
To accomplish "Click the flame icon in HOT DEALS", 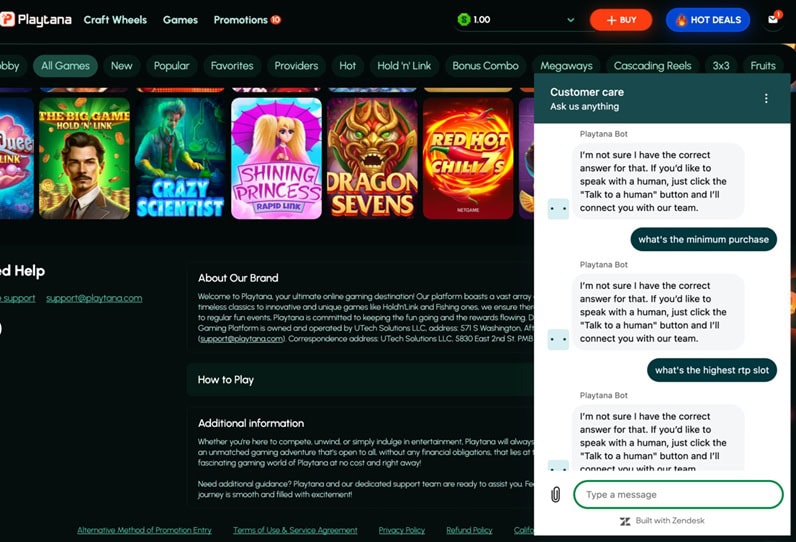I will pyautogui.click(x=681, y=20).
